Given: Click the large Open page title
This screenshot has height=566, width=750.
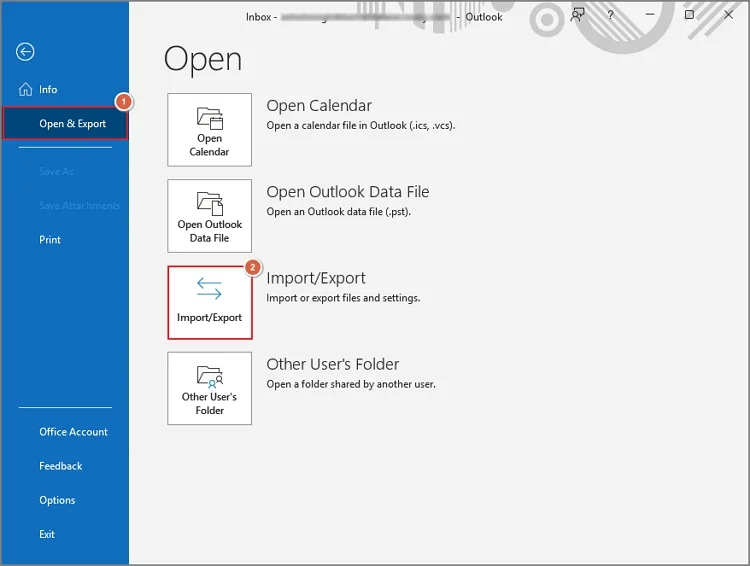Looking at the screenshot, I should tap(203, 60).
